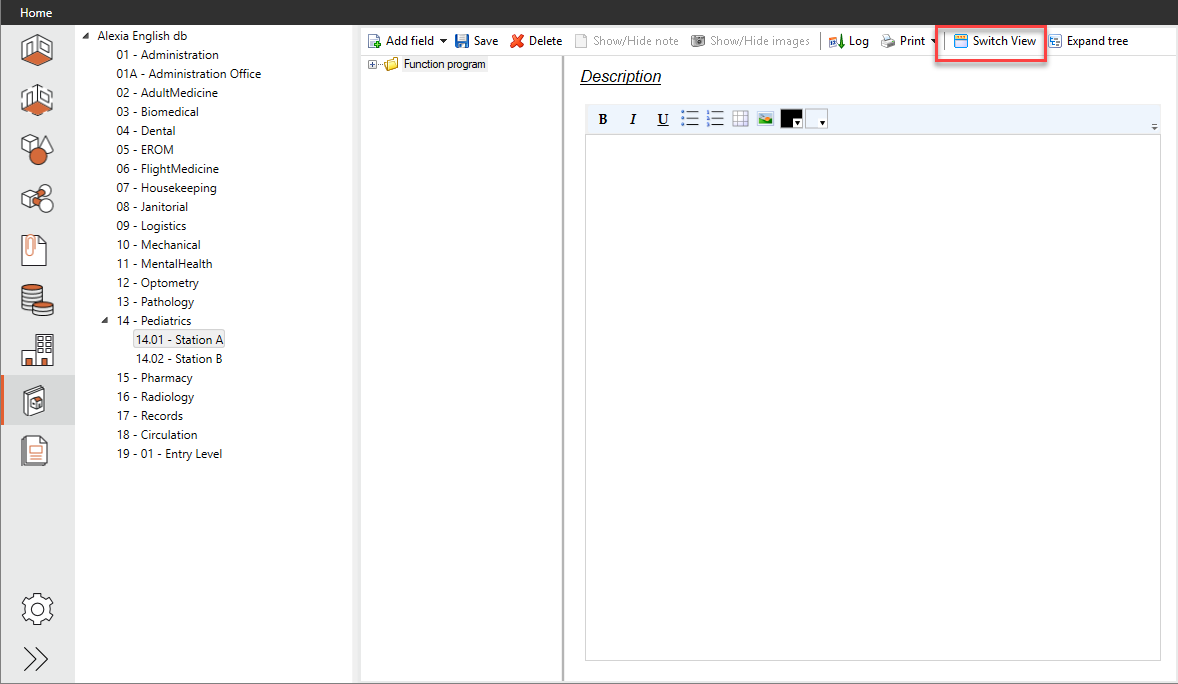Insert a table in description editor
Screen dimensions: 1178x684
[x=740, y=119]
